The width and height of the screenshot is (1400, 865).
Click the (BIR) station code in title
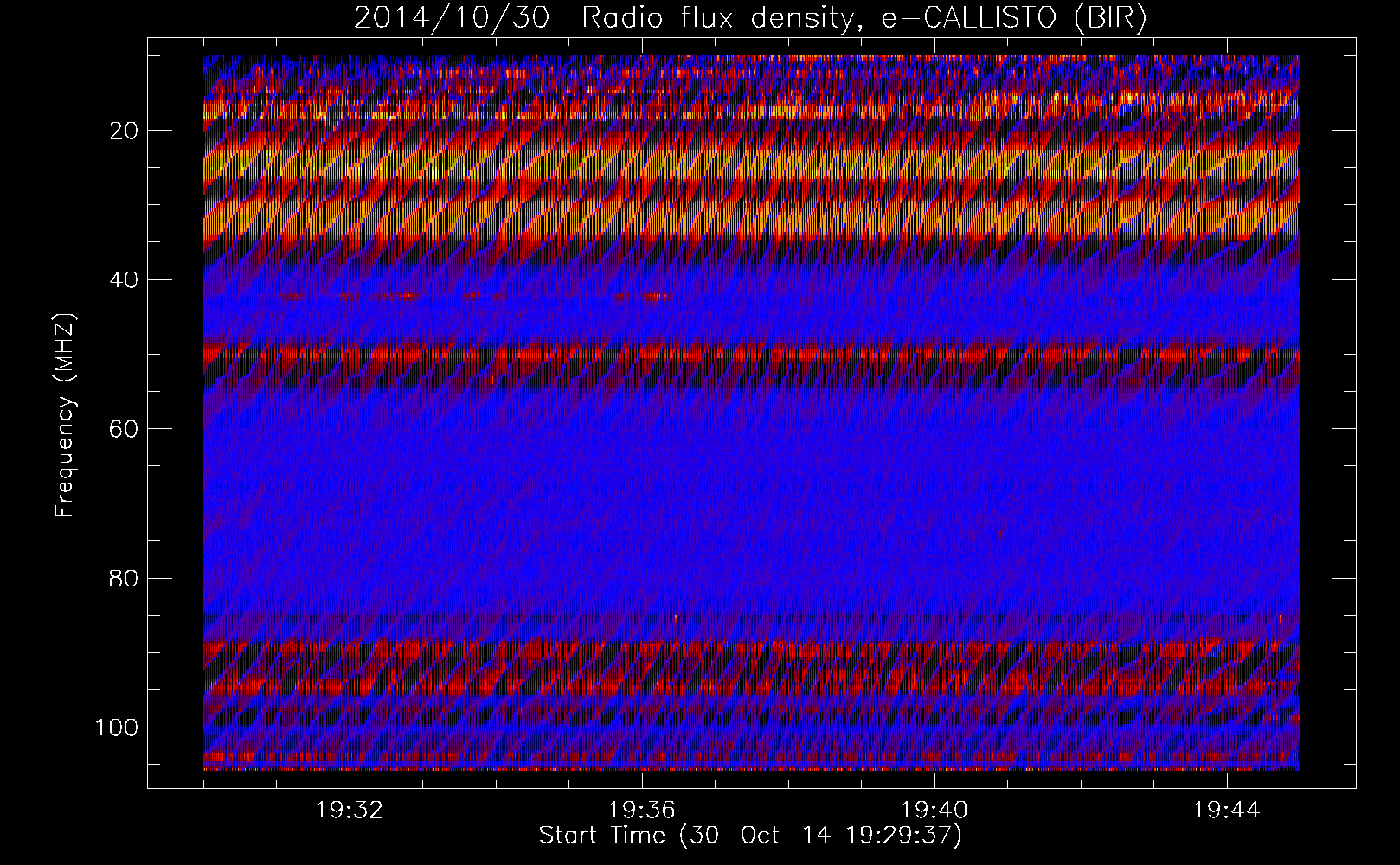click(x=1109, y=18)
